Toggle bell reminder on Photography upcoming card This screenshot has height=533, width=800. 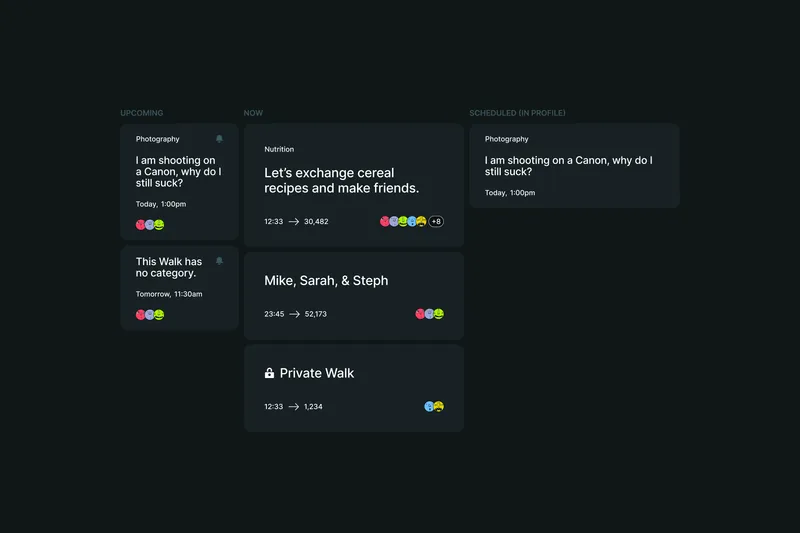219,139
